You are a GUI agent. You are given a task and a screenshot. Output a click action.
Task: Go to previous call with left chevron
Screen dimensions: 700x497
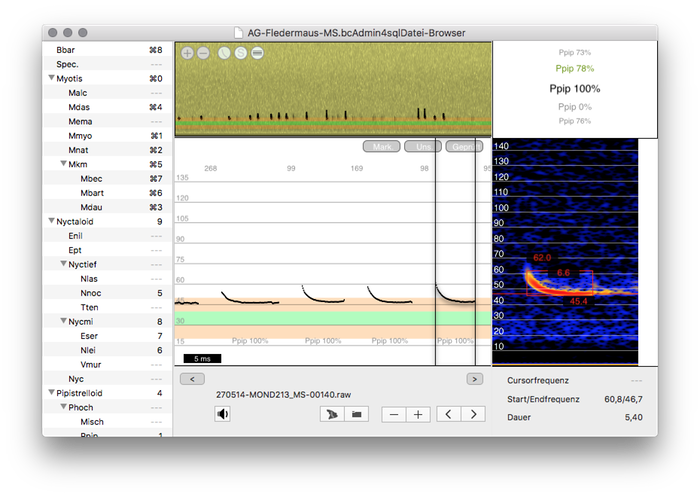tap(448, 414)
